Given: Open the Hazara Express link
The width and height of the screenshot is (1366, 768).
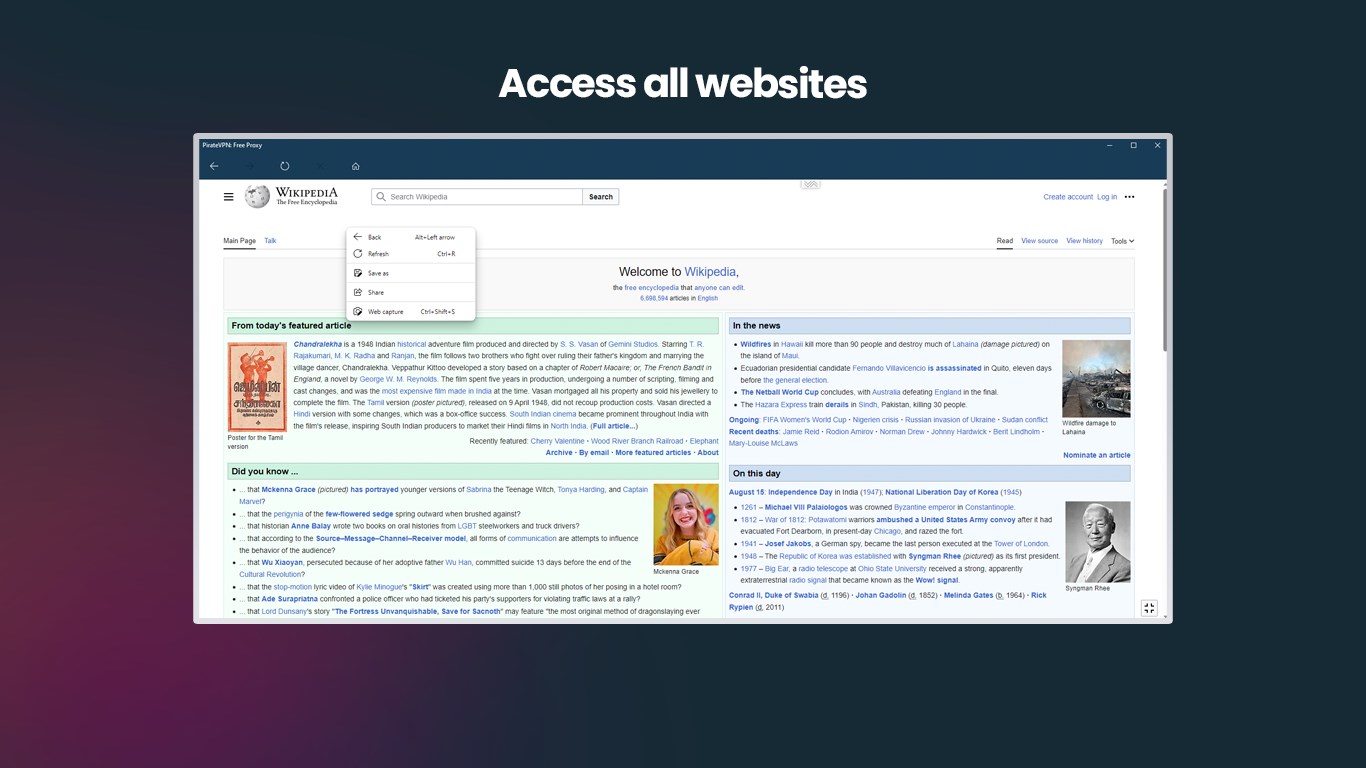Looking at the screenshot, I should coord(781,405).
